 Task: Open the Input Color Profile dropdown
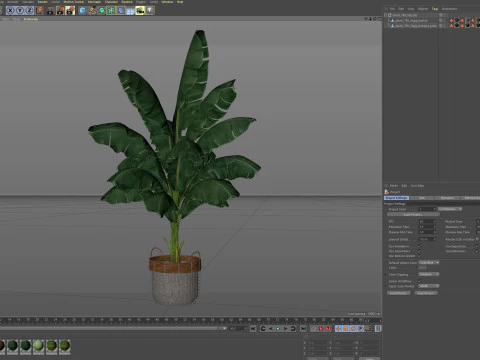(x=429, y=286)
